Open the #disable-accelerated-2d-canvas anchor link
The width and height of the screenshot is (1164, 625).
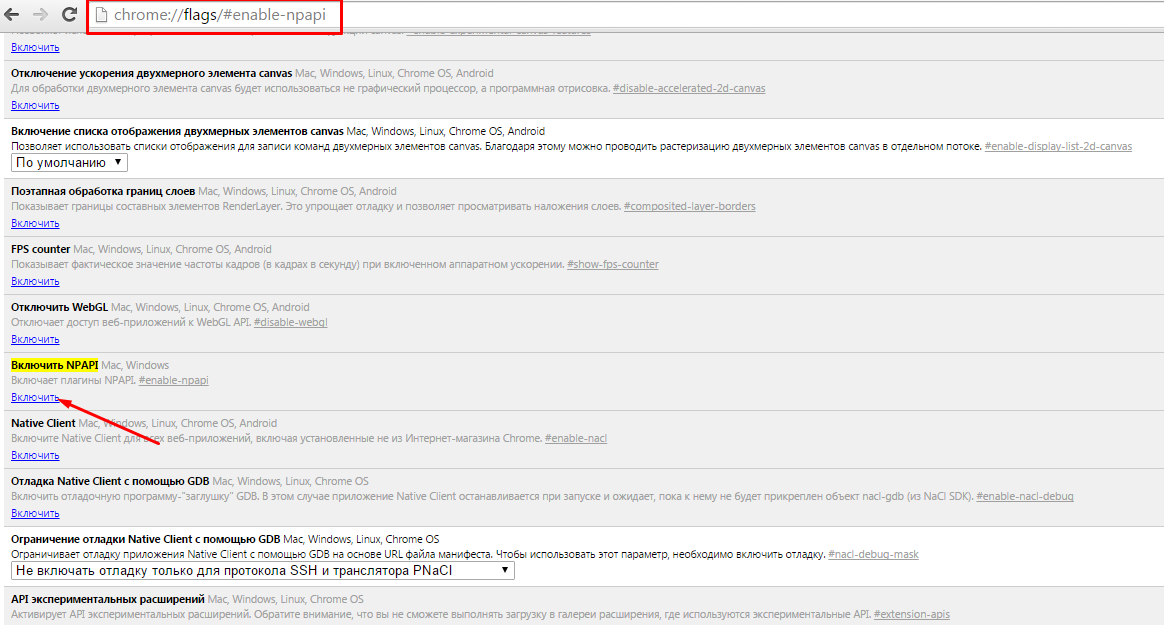pos(689,88)
